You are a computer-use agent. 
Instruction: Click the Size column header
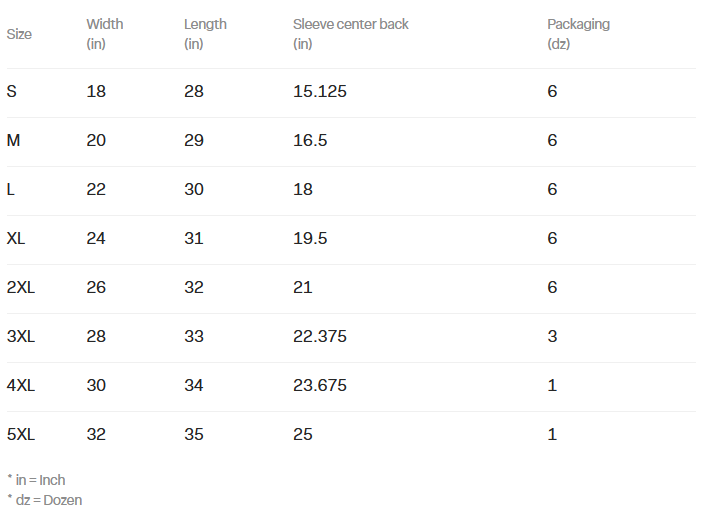click(x=19, y=34)
